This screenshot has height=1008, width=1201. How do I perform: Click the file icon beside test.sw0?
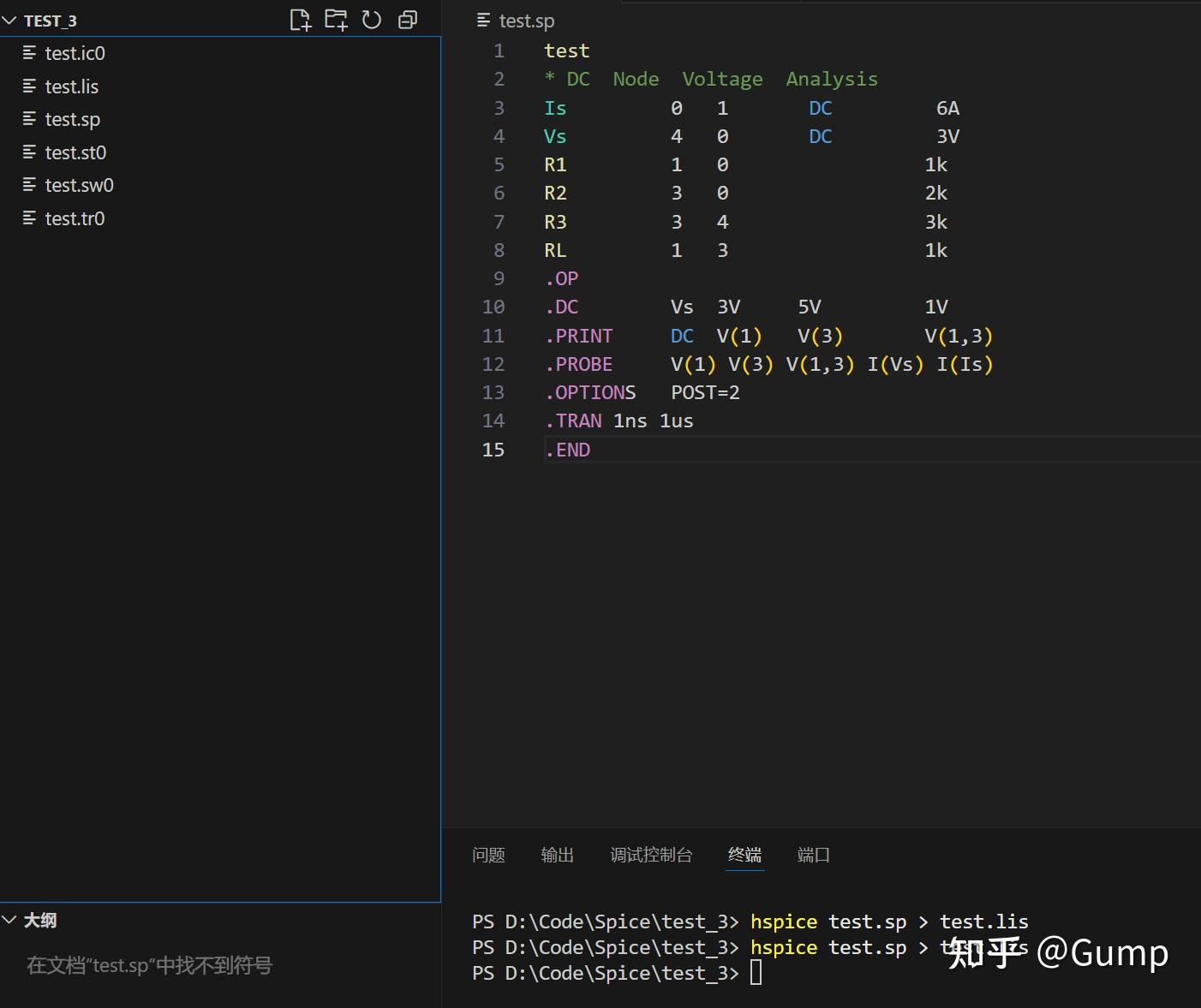click(29, 185)
